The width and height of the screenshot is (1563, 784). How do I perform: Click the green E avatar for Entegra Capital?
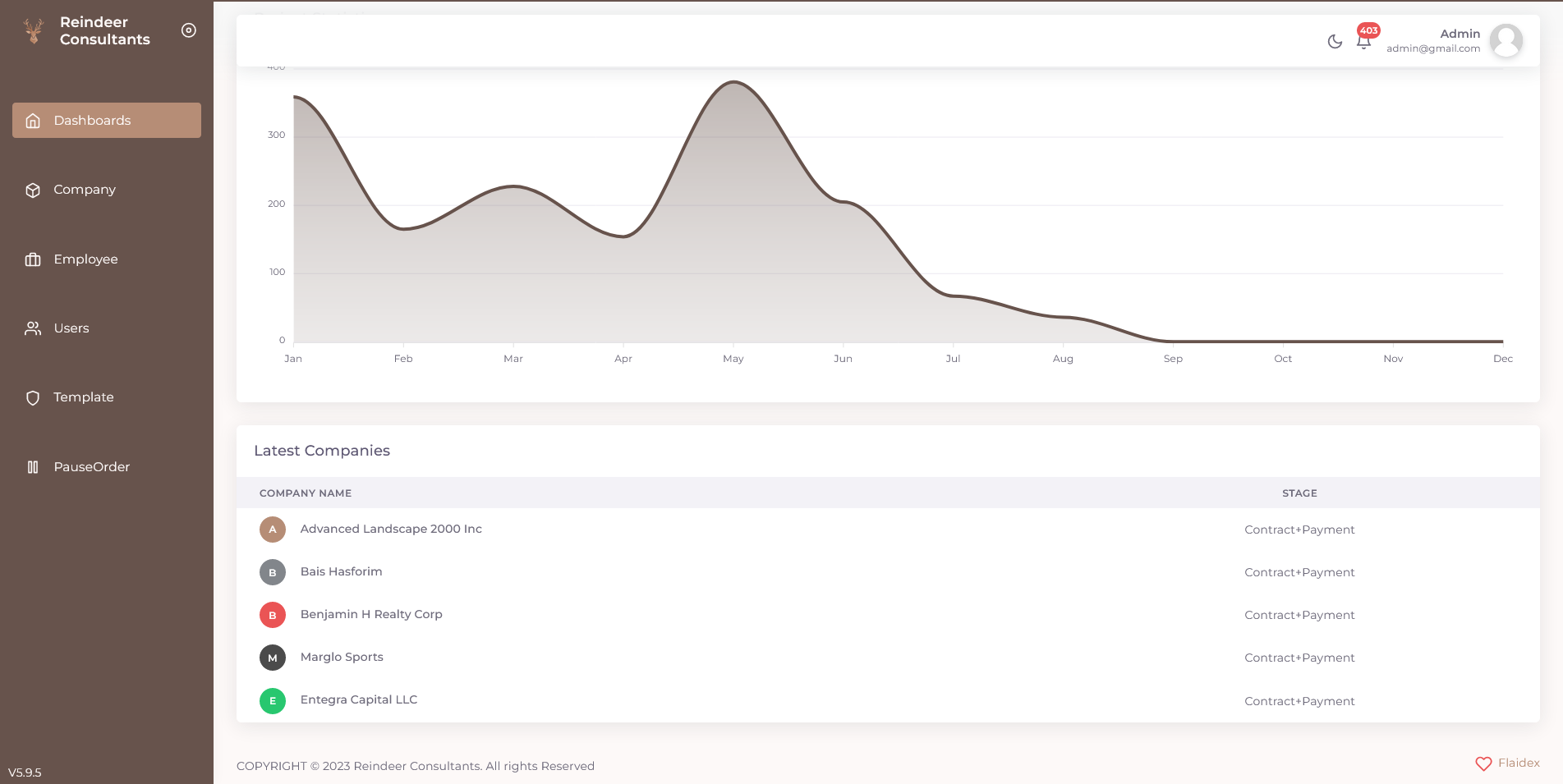273,700
